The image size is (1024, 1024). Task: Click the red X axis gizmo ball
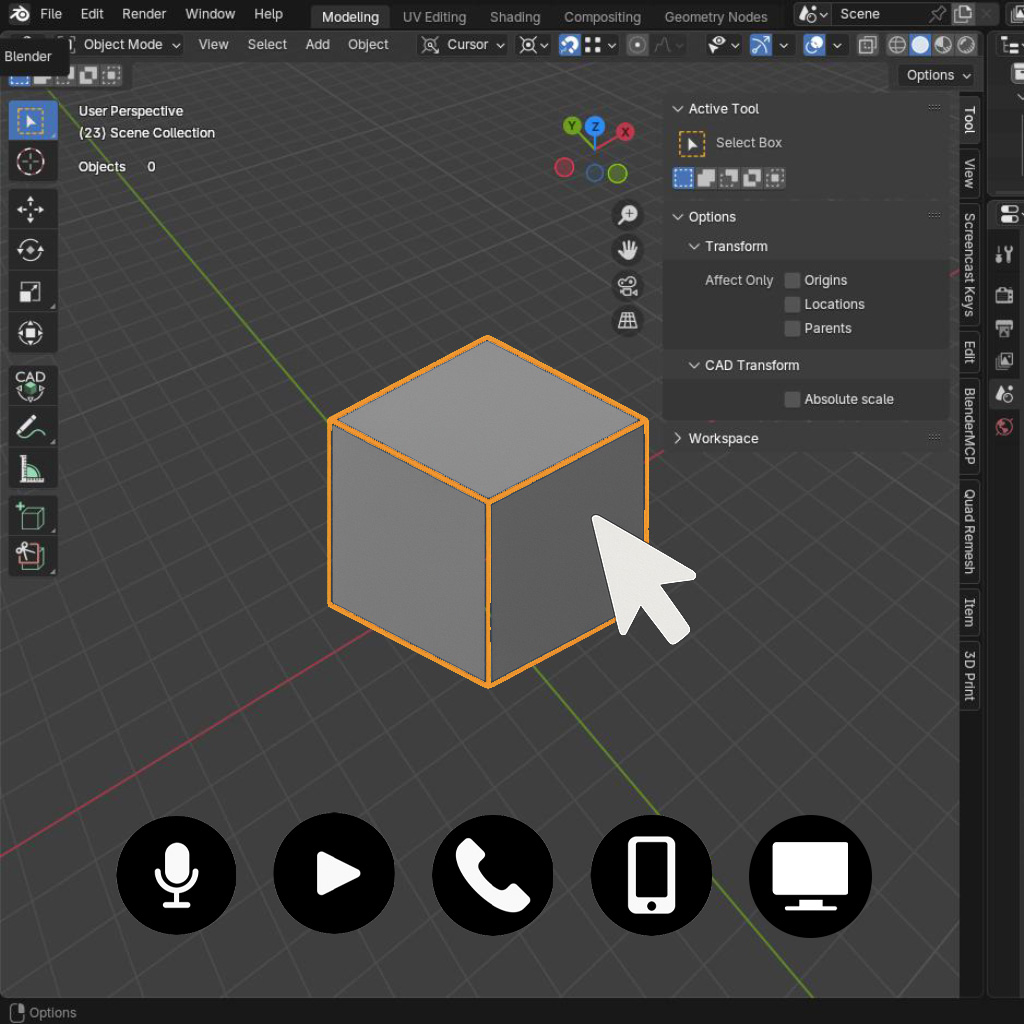point(625,132)
